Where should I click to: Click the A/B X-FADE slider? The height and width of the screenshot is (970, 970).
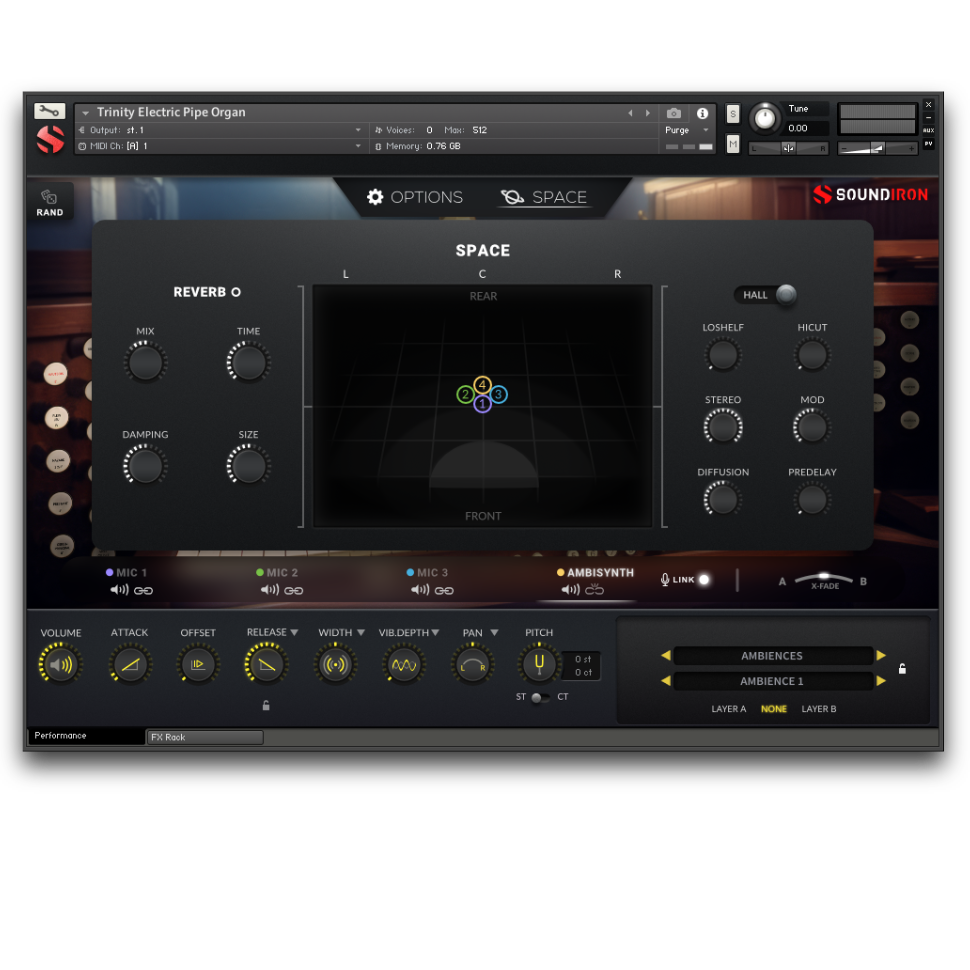pyautogui.click(x=824, y=580)
